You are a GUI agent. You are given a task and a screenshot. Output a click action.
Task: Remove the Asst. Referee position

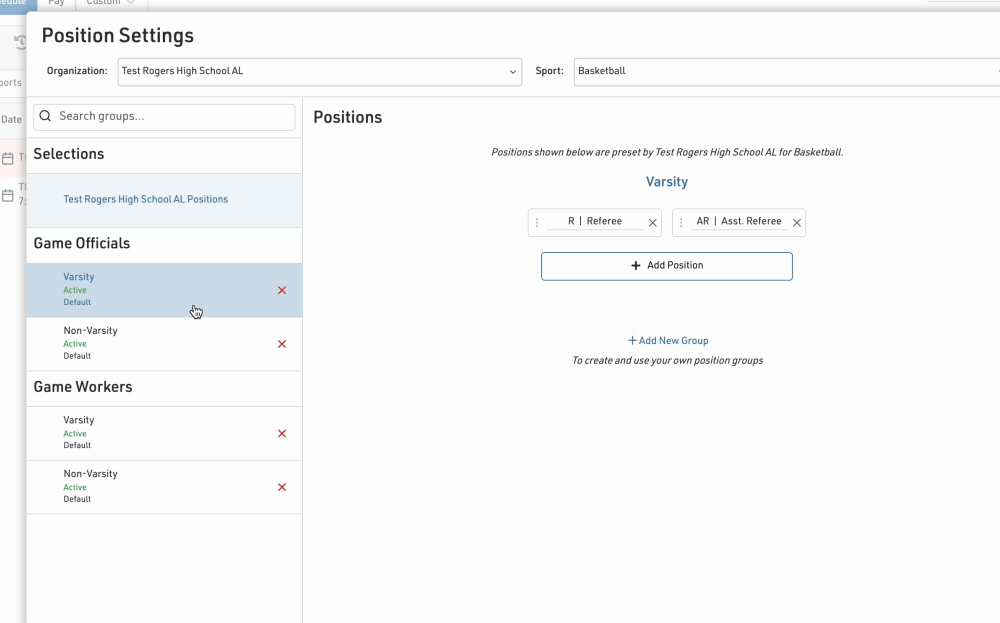coord(797,223)
